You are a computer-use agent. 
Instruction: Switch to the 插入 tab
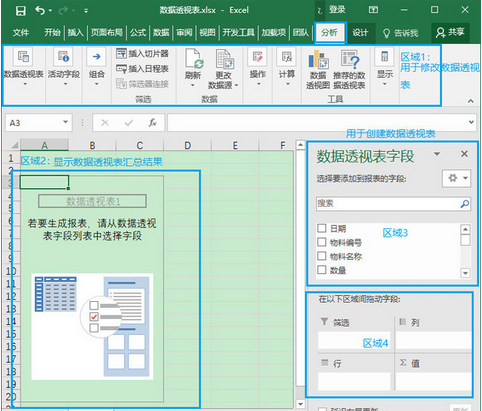pos(75,32)
